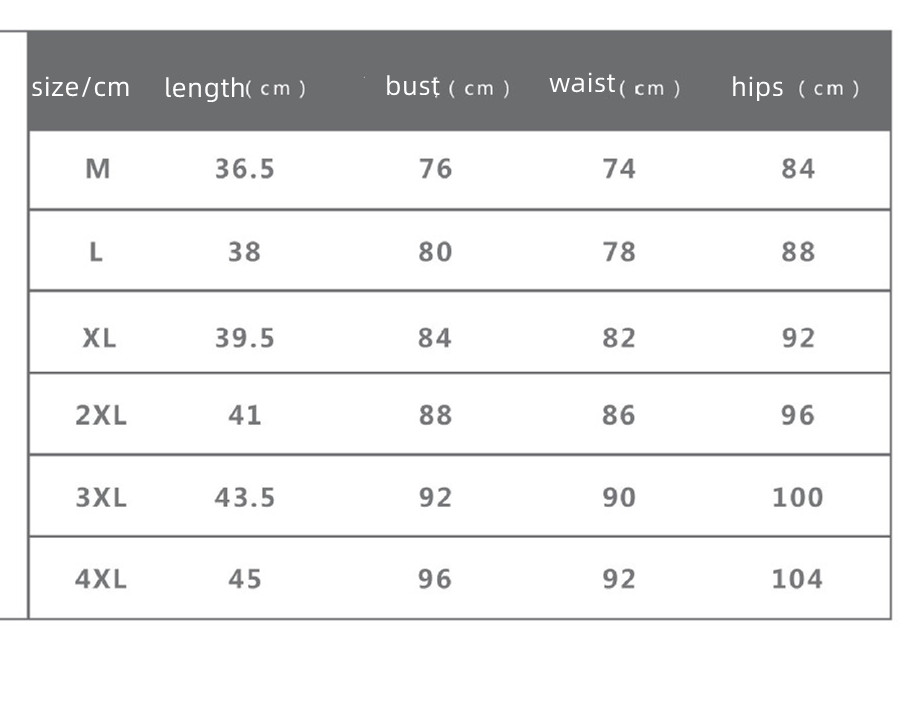Viewport: 922px width, 714px height.
Task: Click the 39.5 length value
Action: pyautogui.click(x=244, y=338)
